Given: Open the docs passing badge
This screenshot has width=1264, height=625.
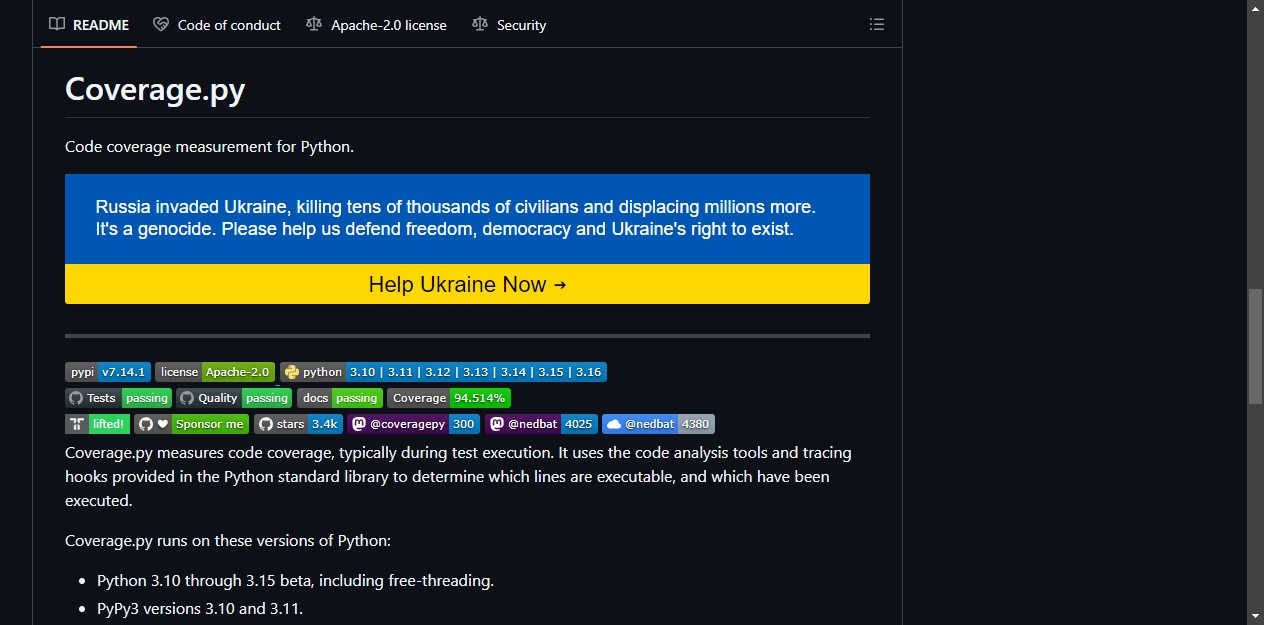Looking at the screenshot, I should click(x=340, y=398).
